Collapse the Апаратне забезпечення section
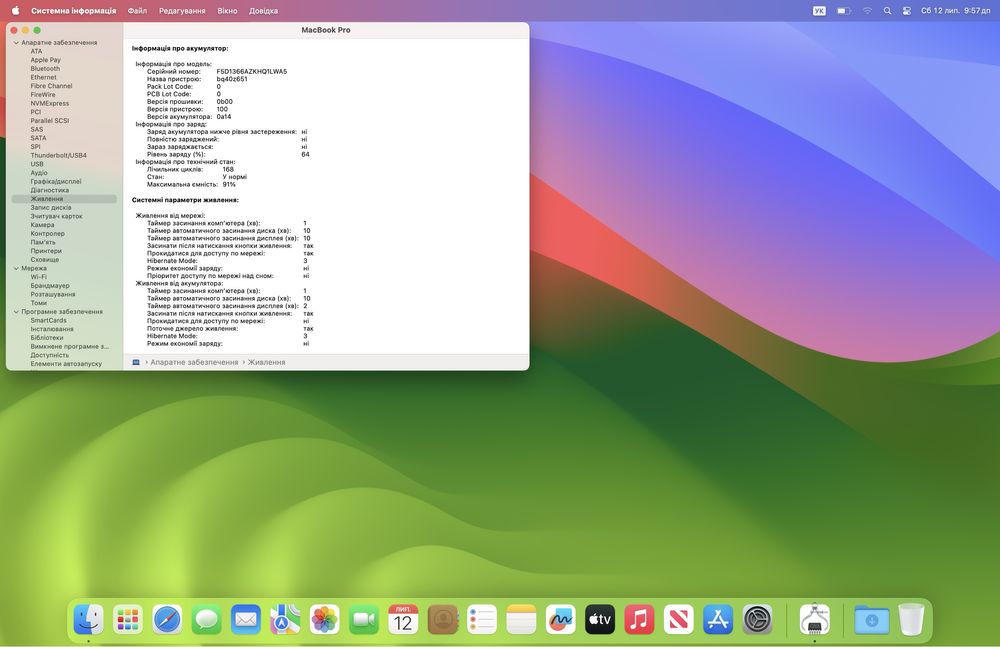This screenshot has height=647, width=1000. [x=16, y=43]
